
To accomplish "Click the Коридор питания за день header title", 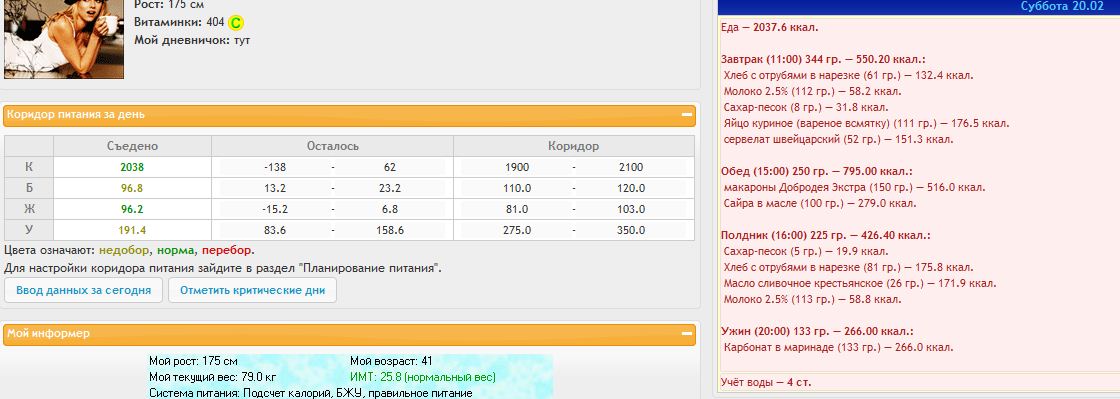I will click(76, 114).
